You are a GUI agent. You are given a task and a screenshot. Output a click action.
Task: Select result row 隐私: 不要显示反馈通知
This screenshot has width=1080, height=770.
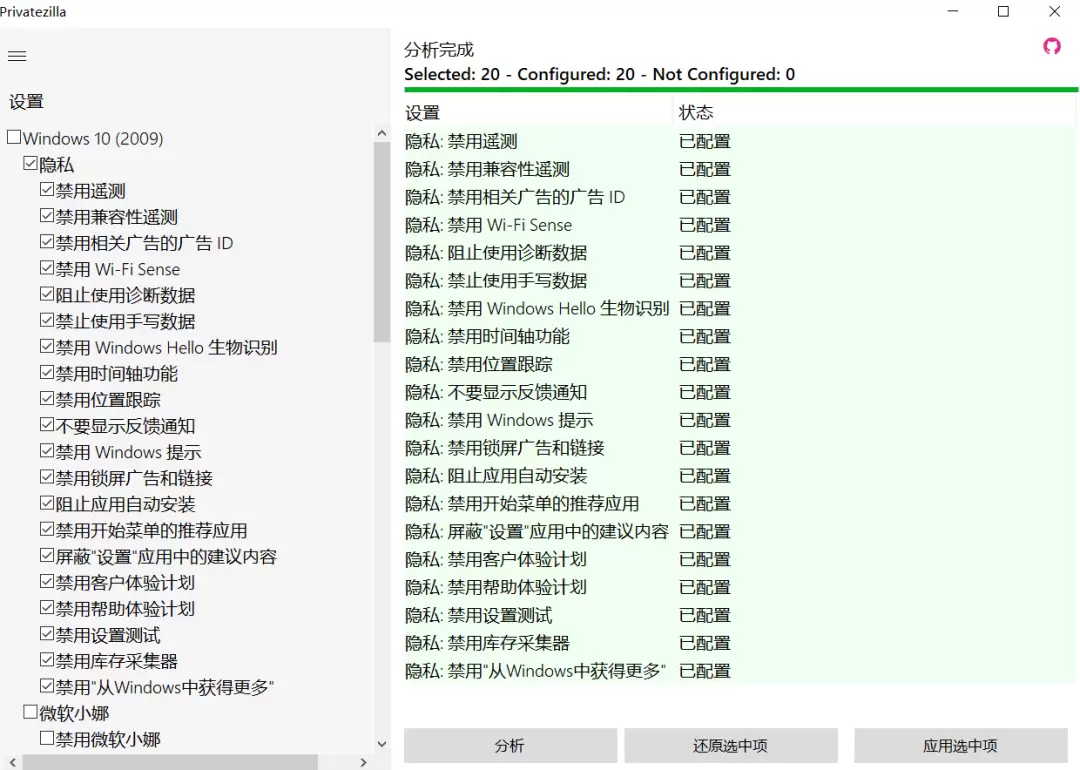(x=740, y=393)
